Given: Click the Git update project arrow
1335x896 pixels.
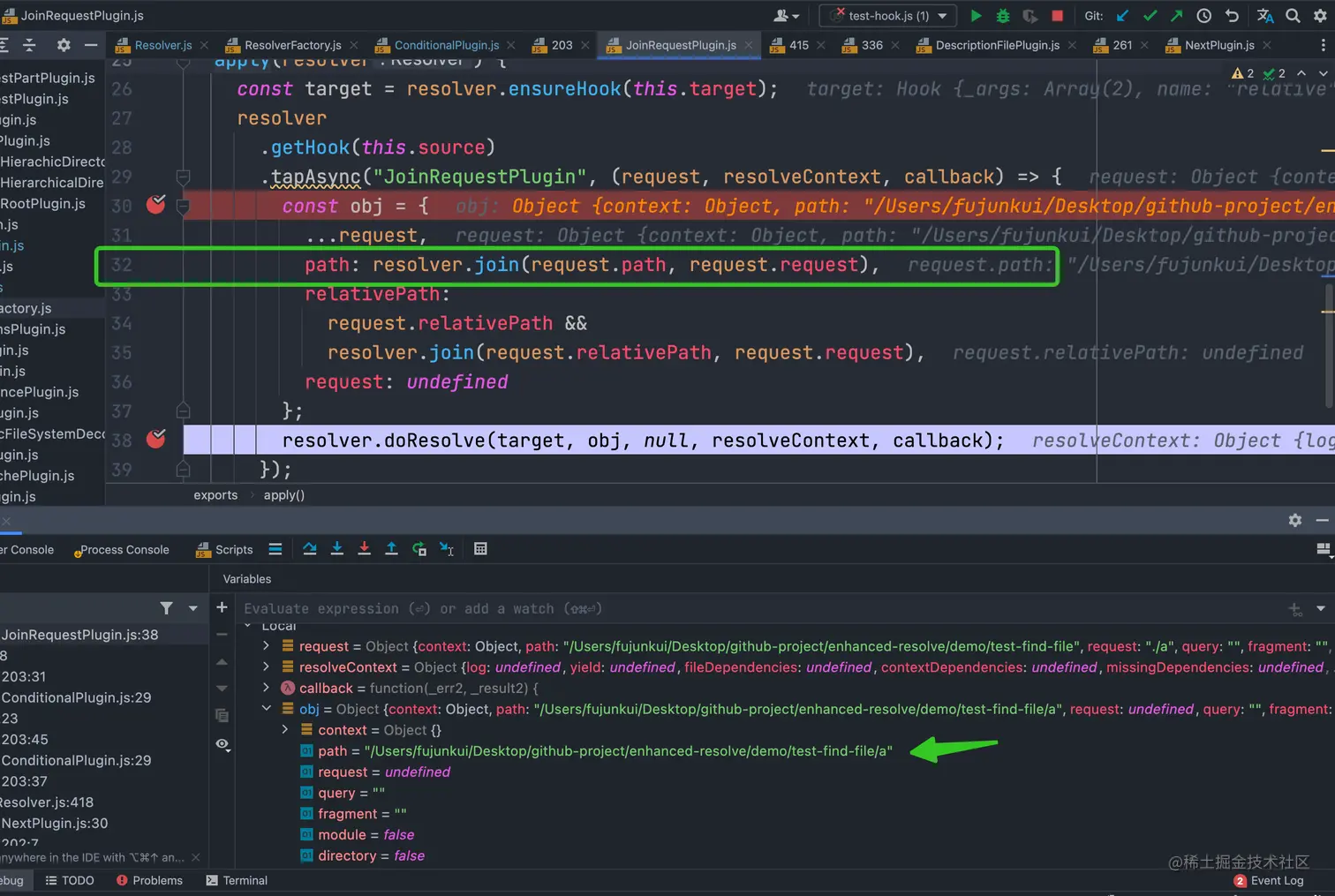Looking at the screenshot, I should tap(1122, 16).
